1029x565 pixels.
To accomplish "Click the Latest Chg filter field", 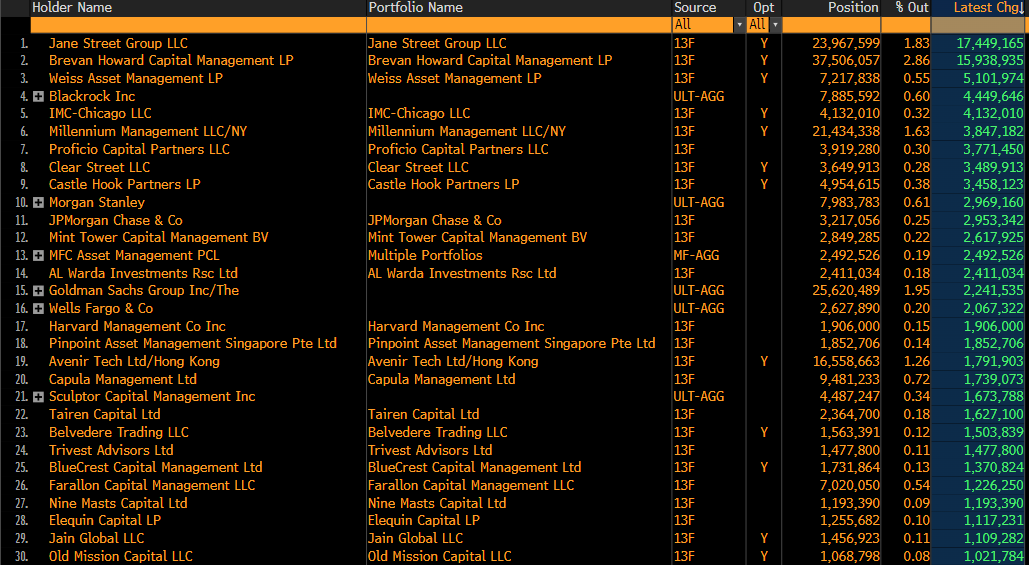I will [x=978, y=25].
